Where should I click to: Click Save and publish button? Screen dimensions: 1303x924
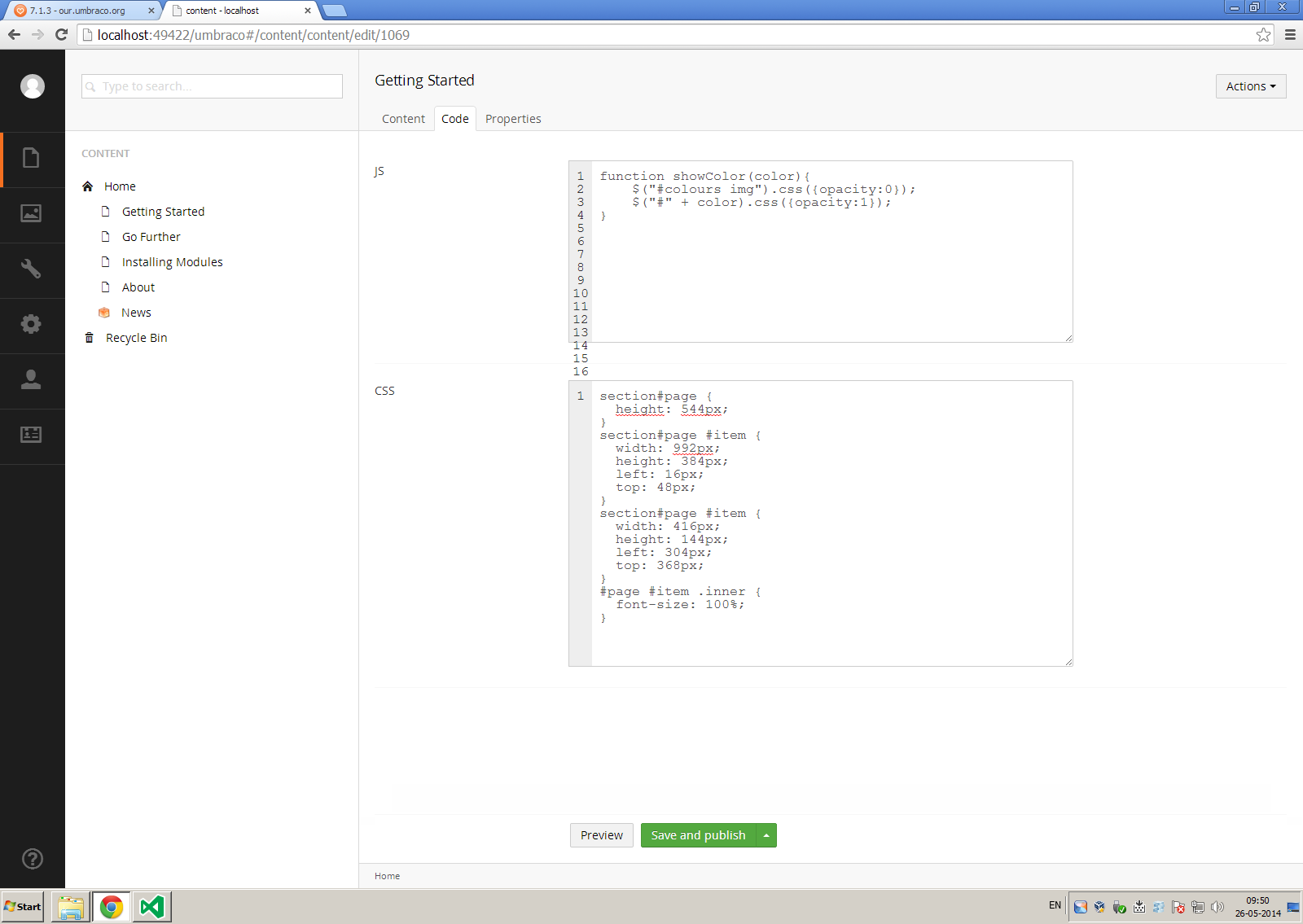point(699,835)
